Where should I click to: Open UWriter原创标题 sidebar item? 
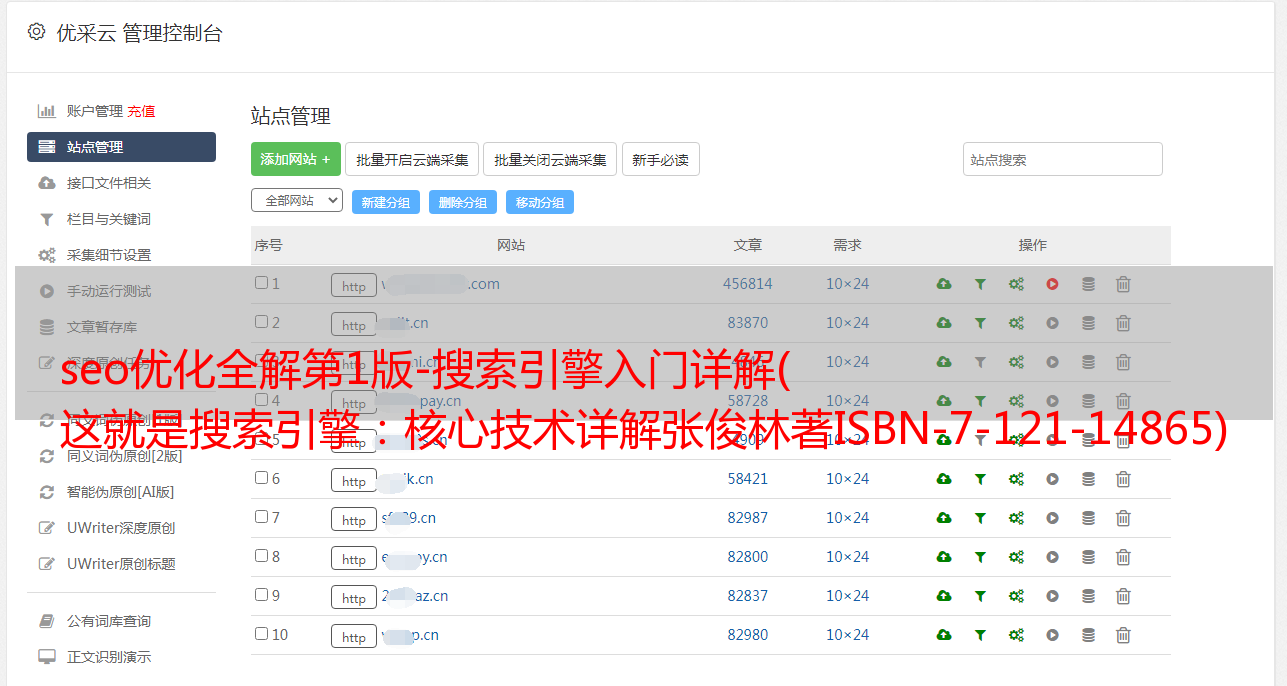coord(121,564)
